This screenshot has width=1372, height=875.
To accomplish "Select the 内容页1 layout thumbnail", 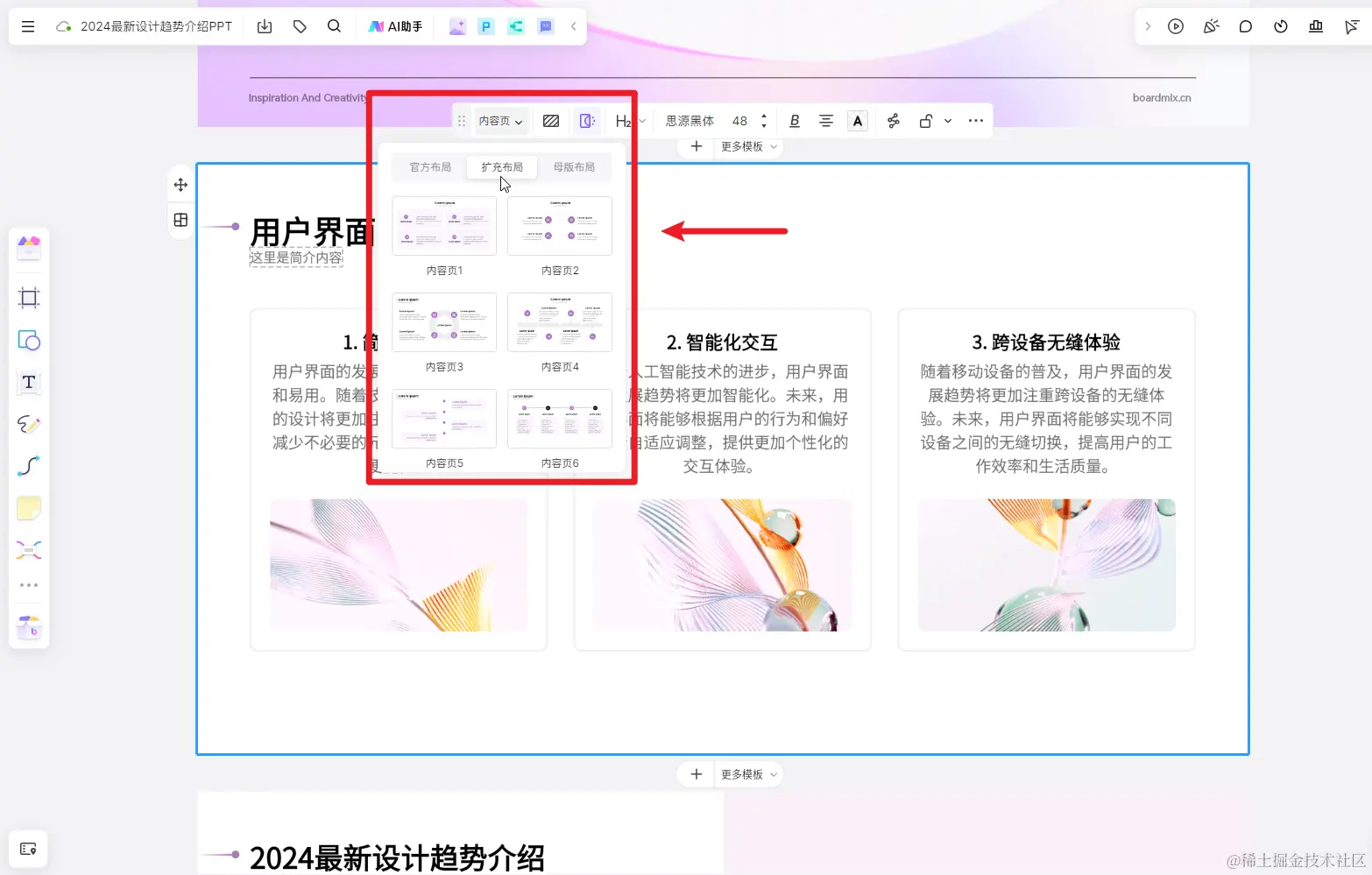I will coord(444,226).
